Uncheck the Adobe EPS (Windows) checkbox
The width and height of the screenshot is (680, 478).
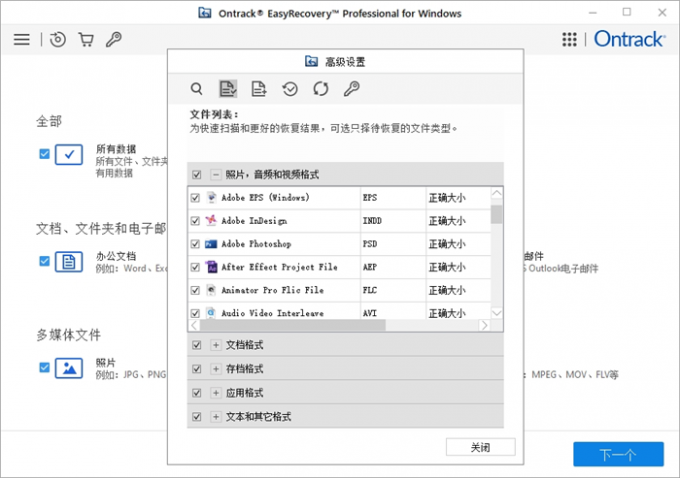195,198
